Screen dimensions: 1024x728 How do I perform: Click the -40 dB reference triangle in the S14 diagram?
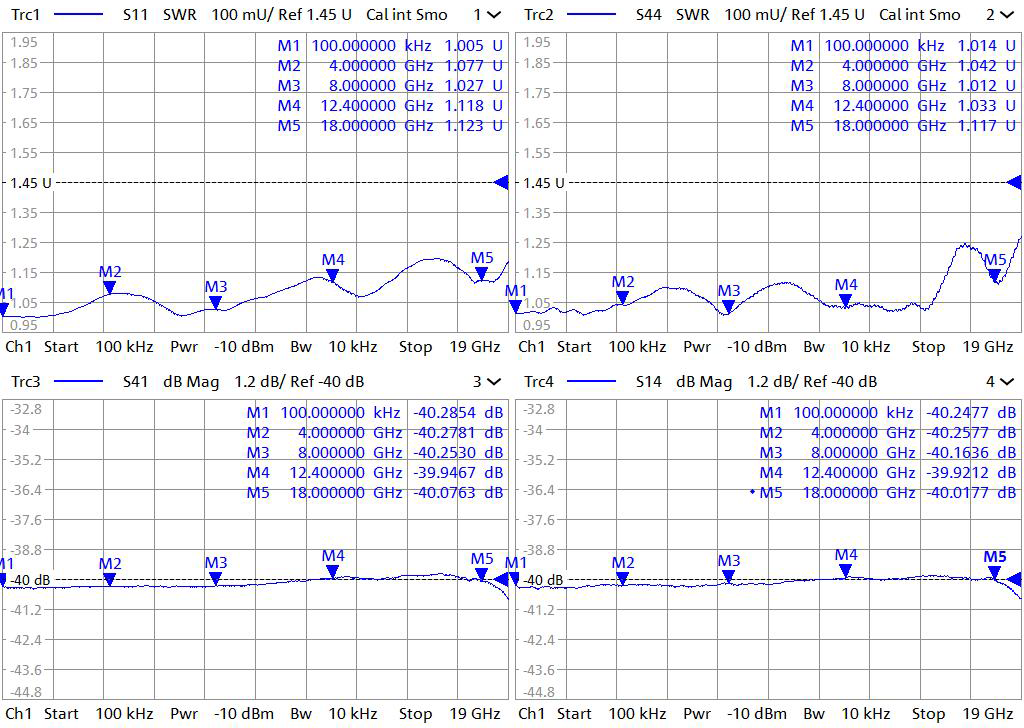[x=1014, y=579]
